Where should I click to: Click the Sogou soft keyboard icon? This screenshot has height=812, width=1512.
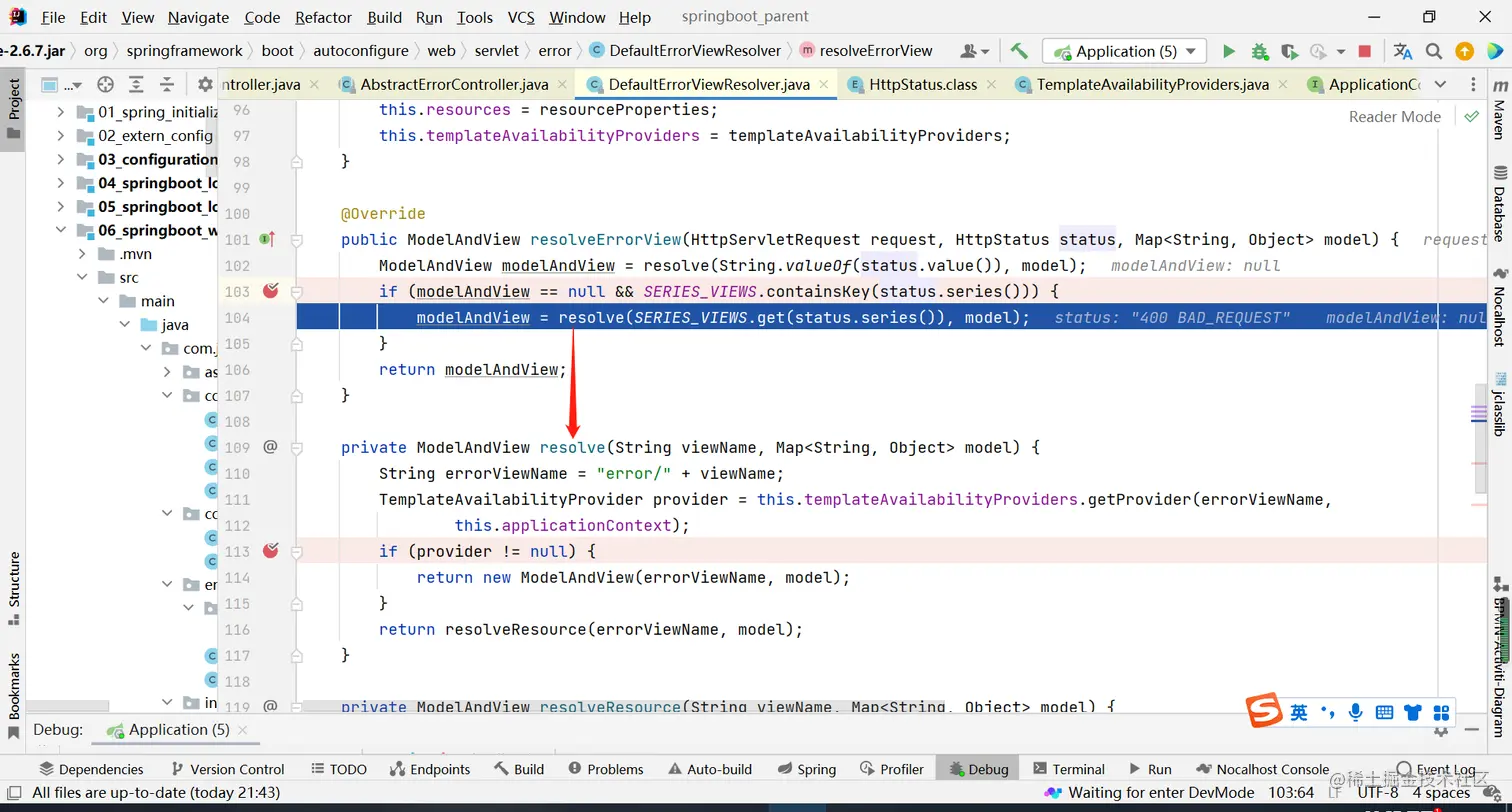coord(1384,712)
